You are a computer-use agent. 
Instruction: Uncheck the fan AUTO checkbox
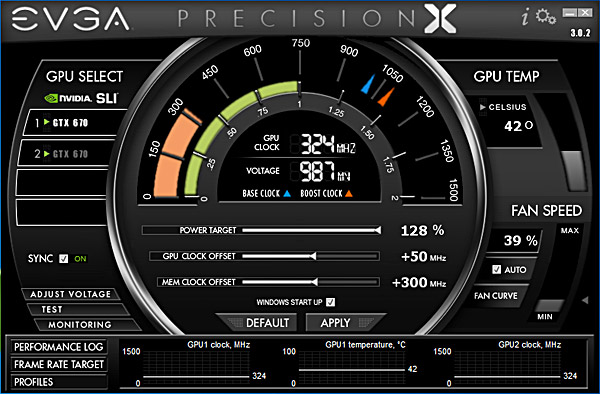click(x=496, y=269)
